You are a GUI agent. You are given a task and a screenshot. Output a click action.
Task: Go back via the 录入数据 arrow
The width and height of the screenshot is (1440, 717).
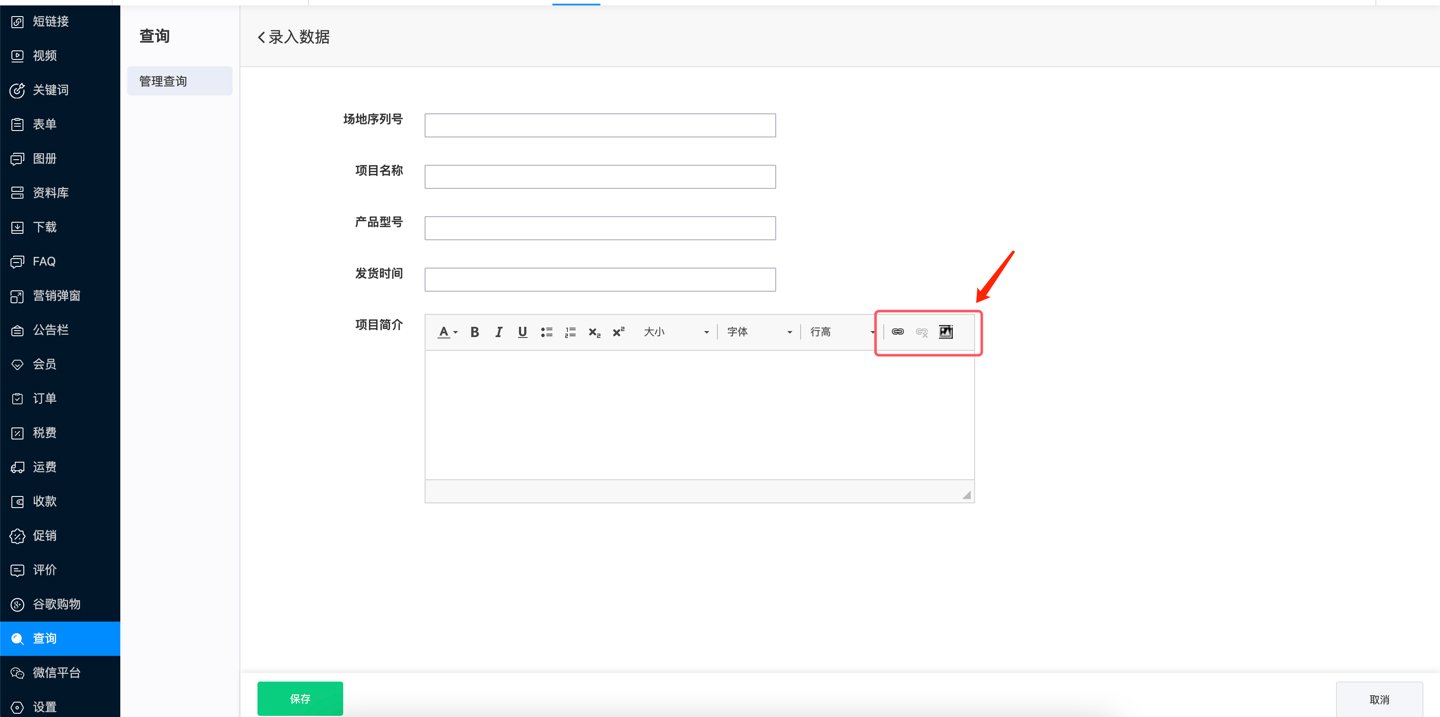click(x=262, y=37)
